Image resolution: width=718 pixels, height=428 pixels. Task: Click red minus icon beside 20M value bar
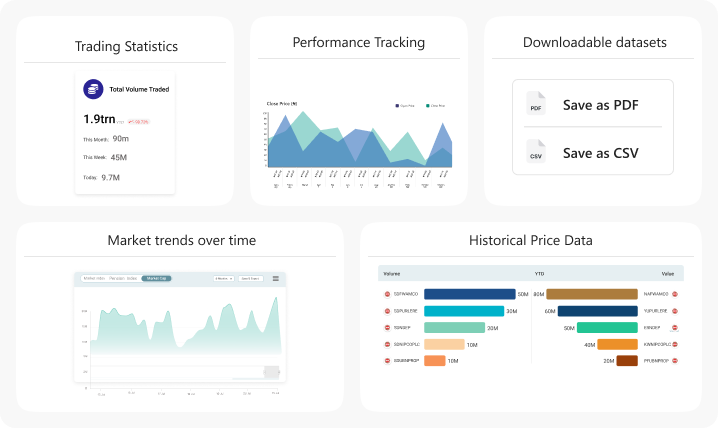675,361
